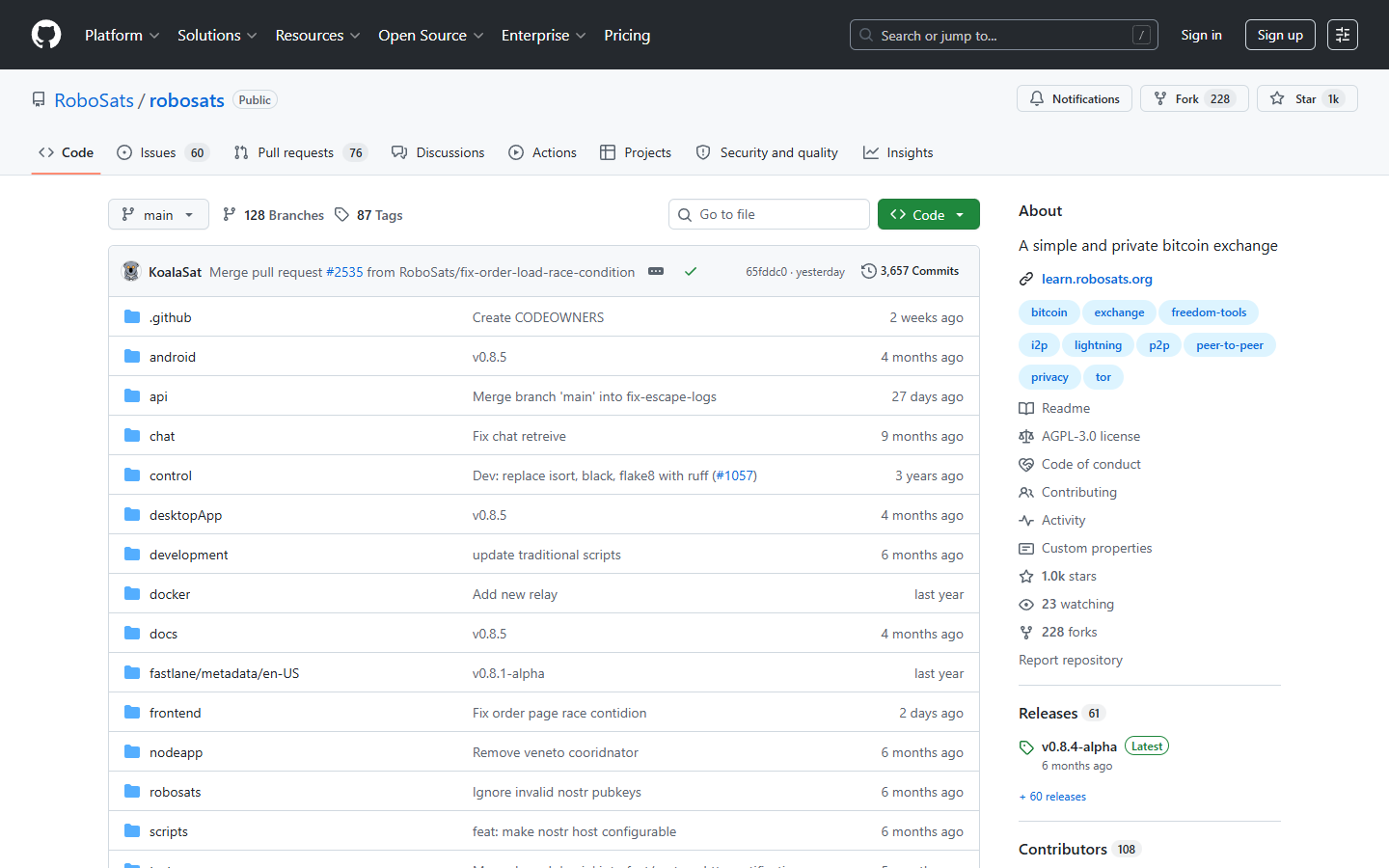Click the tag icon beside 87 Tags
The height and width of the screenshot is (868, 1389).
coord(341,214)
